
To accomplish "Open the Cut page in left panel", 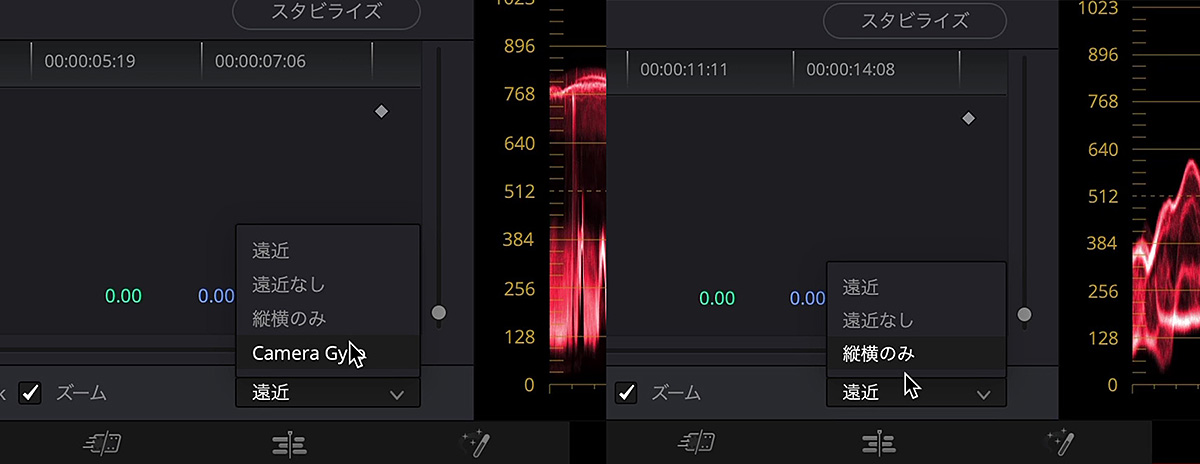I will coord(103,441).
